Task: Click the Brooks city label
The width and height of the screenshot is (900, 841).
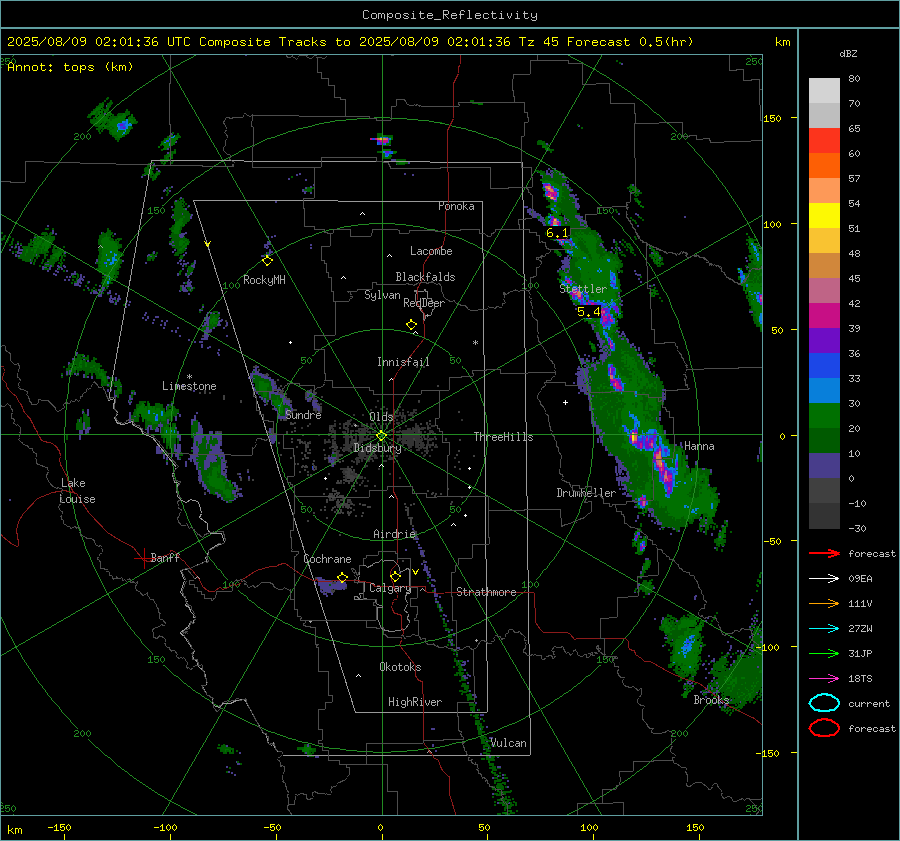Action: coord(711,700)
